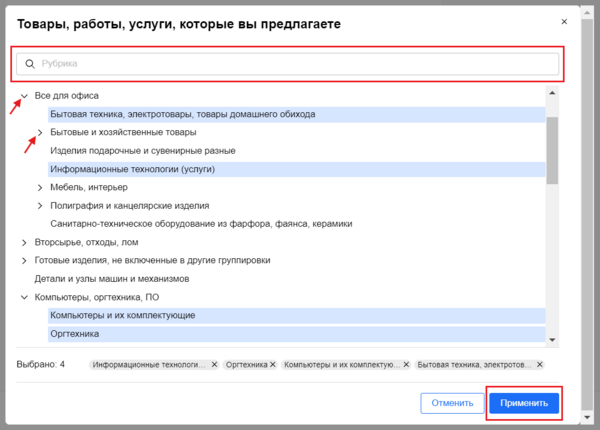Expand Бытовые и хозяйственные товары
Viewport: 600px width, 430px height.
pos(40,132)
